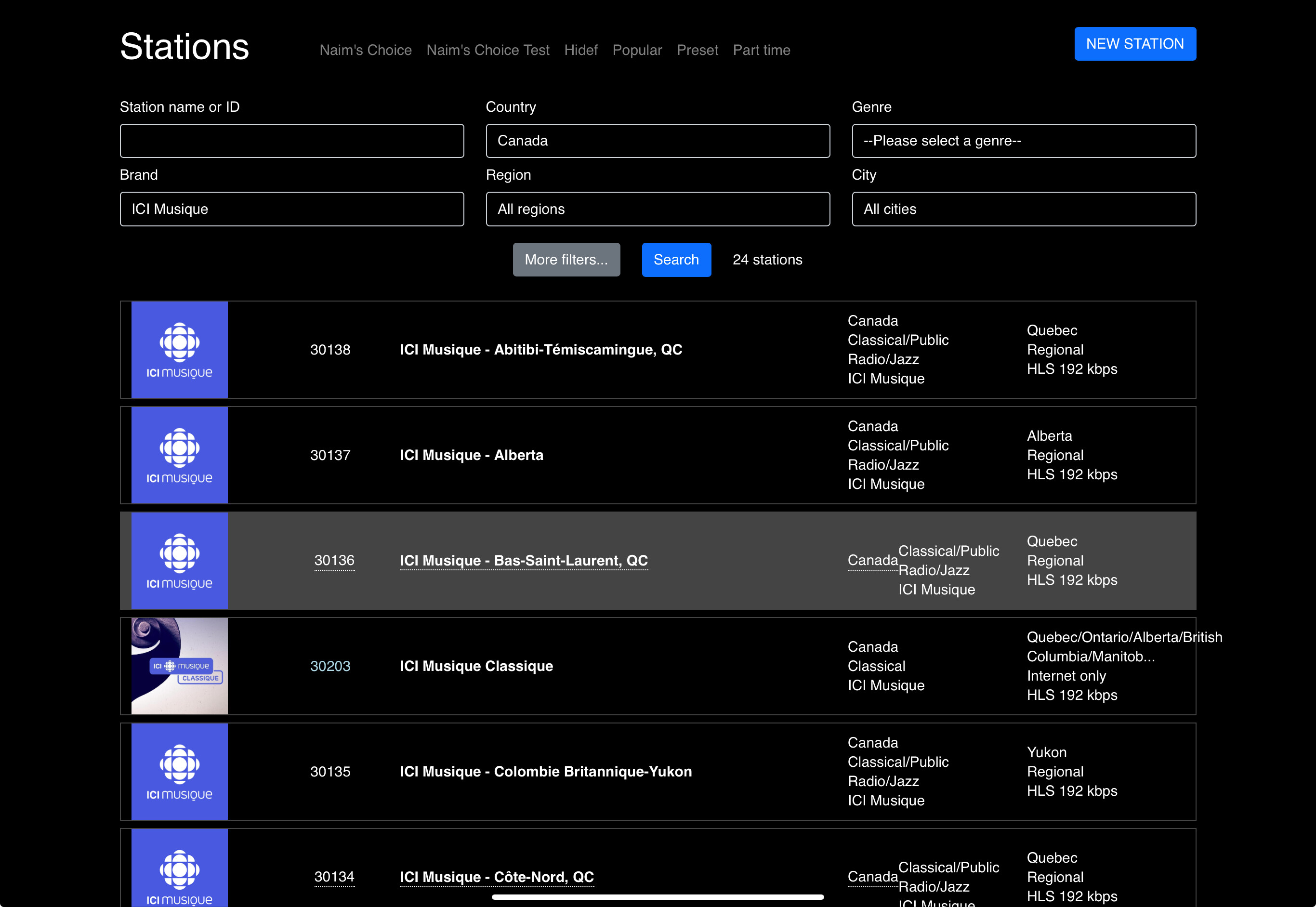Open the Naim's Choice tab
The image size is (1316, 907).
[x=365, y=50]
